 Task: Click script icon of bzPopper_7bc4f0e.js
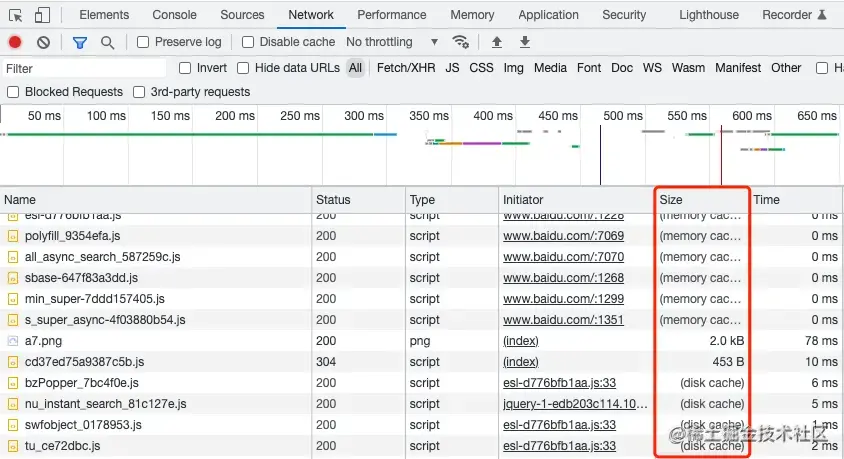(x=13, y=383)
